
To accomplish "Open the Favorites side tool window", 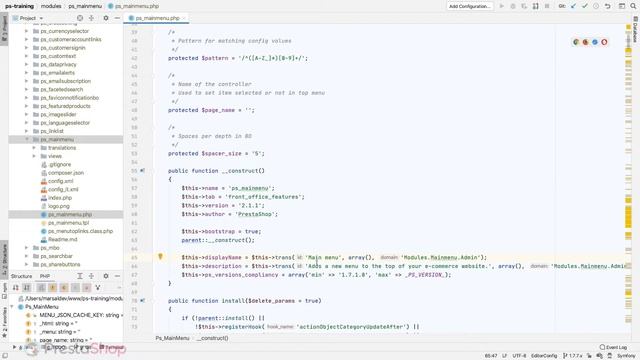I will [4, 322].
